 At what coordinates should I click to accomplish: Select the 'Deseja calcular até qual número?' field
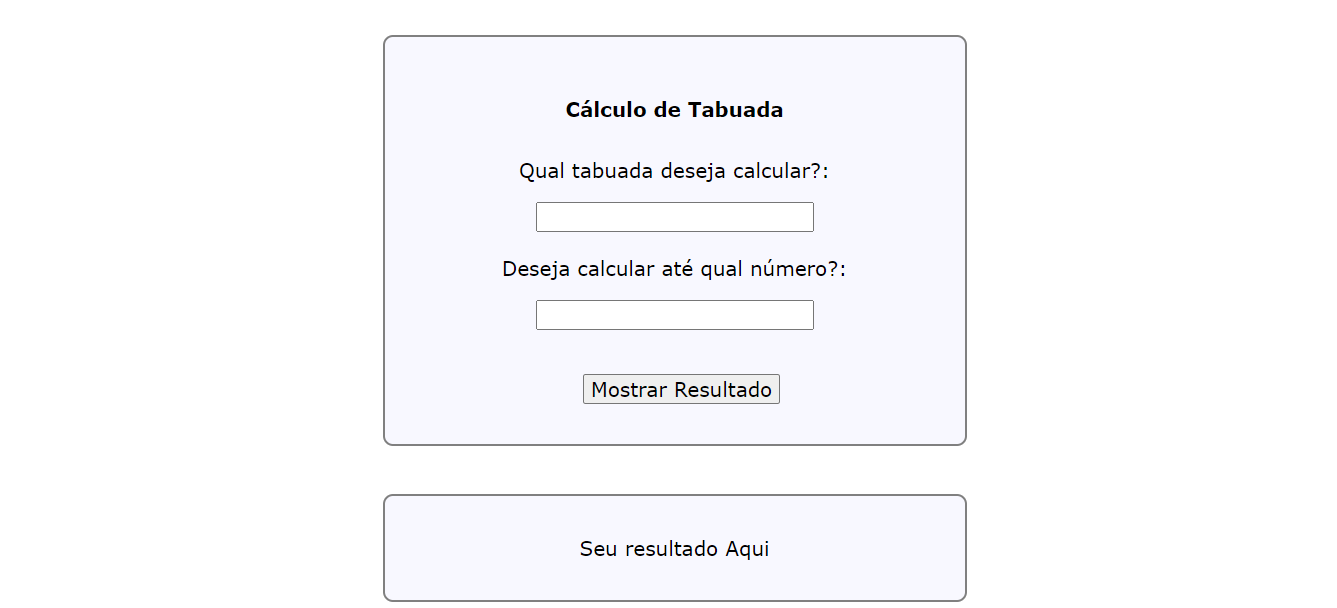point(674,314)
